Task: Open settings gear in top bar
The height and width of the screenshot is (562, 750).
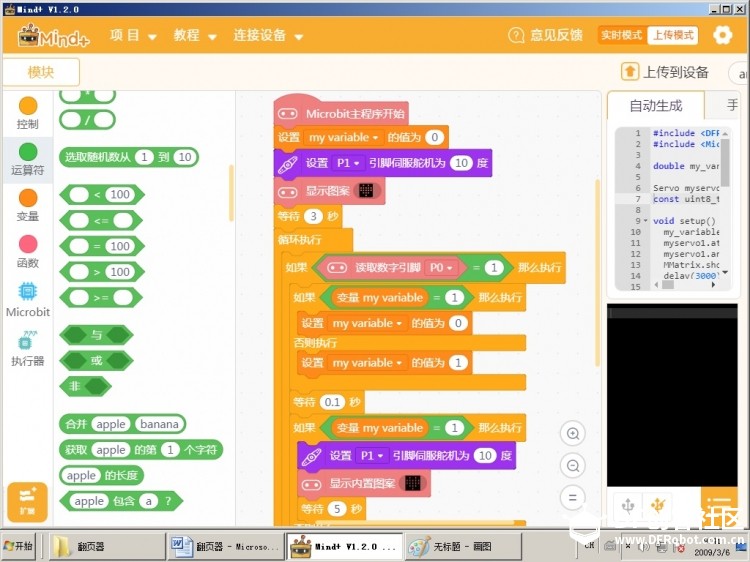Action: [722, 35]
